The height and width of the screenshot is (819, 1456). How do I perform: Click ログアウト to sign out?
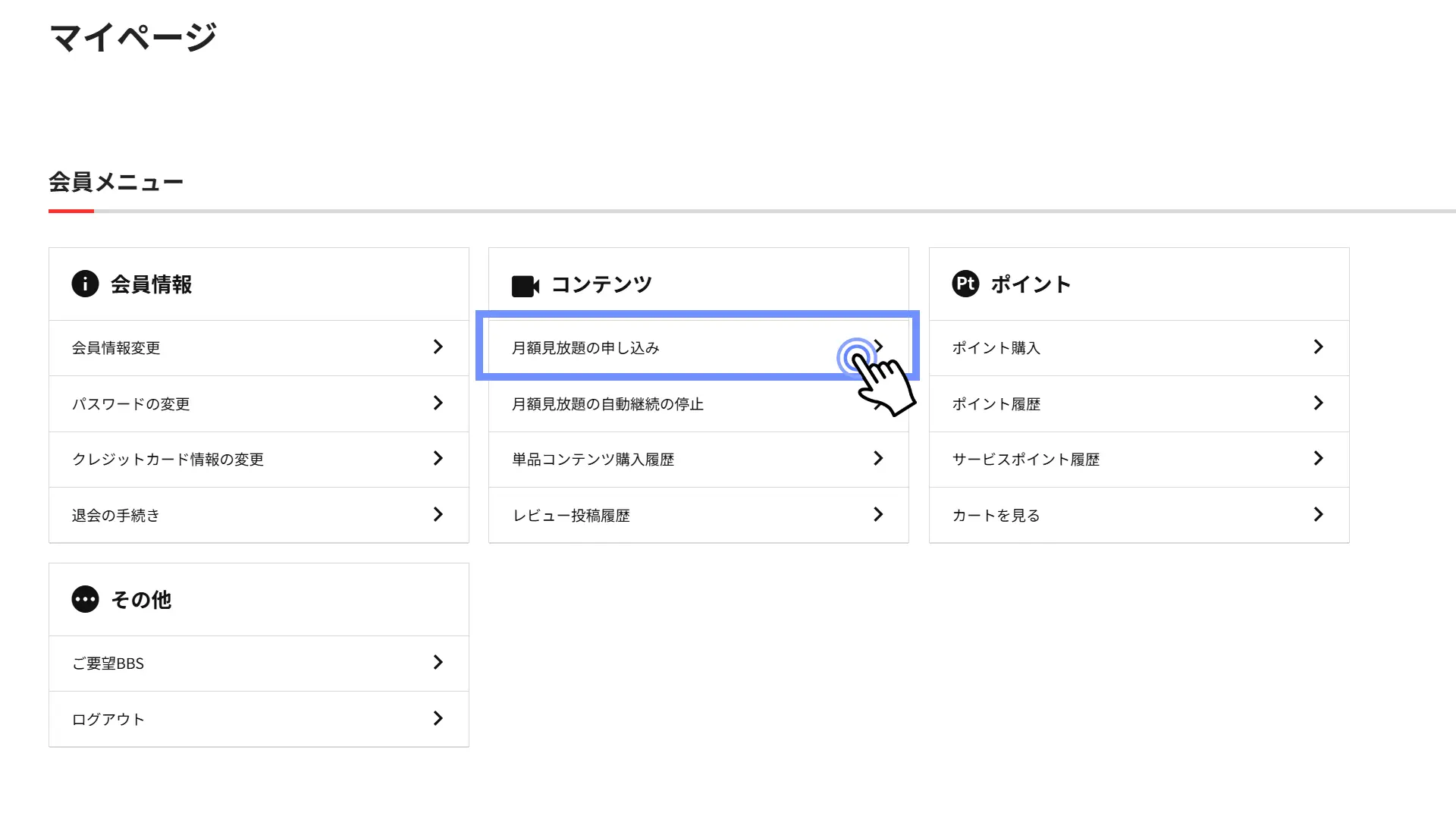click(259, 719)
